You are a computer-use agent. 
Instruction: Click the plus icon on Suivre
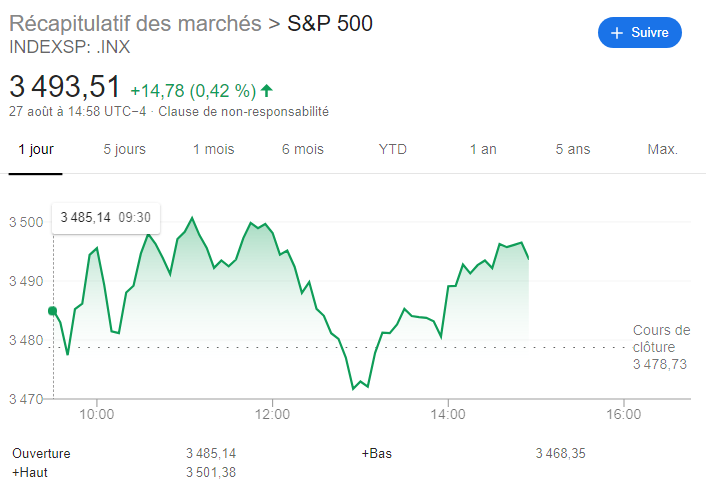[x=617, y=33]
